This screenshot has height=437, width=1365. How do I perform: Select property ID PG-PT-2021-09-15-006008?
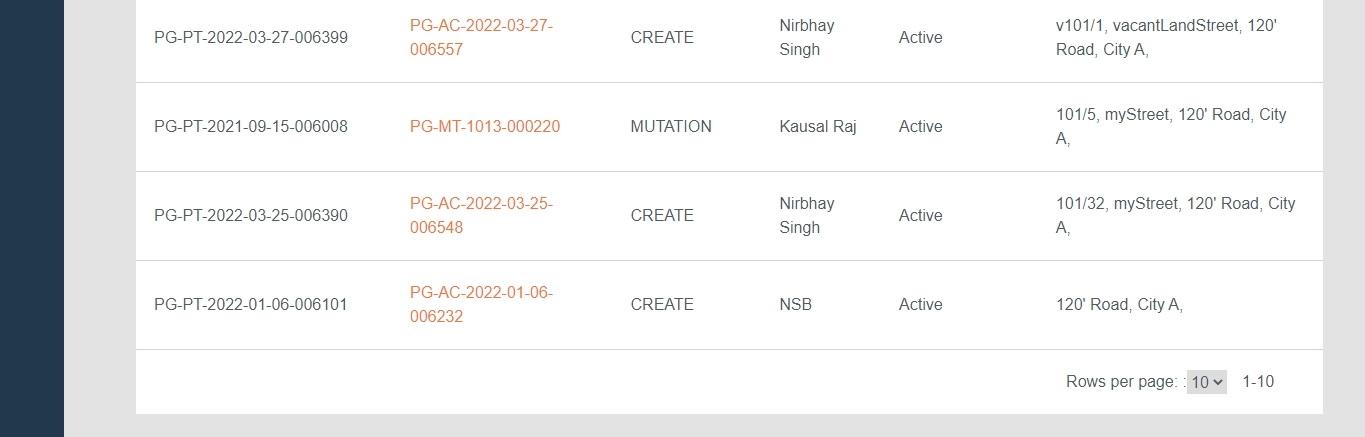point(251,127)
